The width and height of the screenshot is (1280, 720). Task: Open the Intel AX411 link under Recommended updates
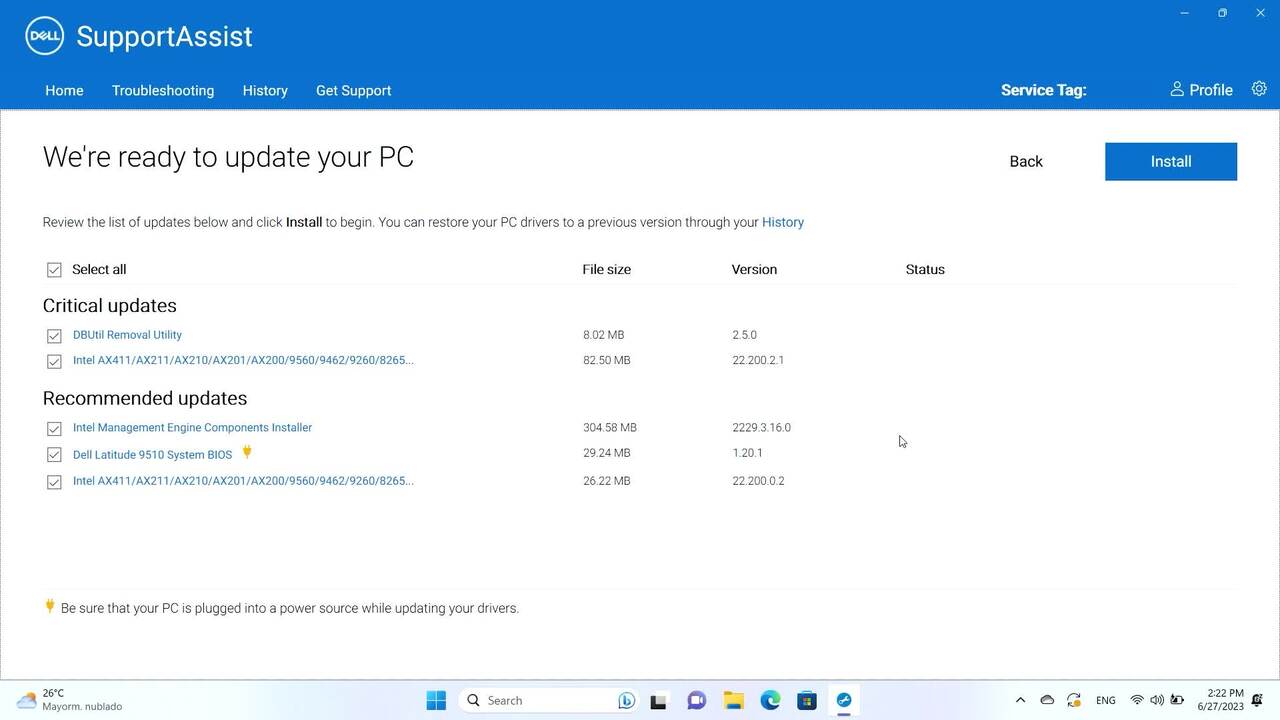pos(243,480)
